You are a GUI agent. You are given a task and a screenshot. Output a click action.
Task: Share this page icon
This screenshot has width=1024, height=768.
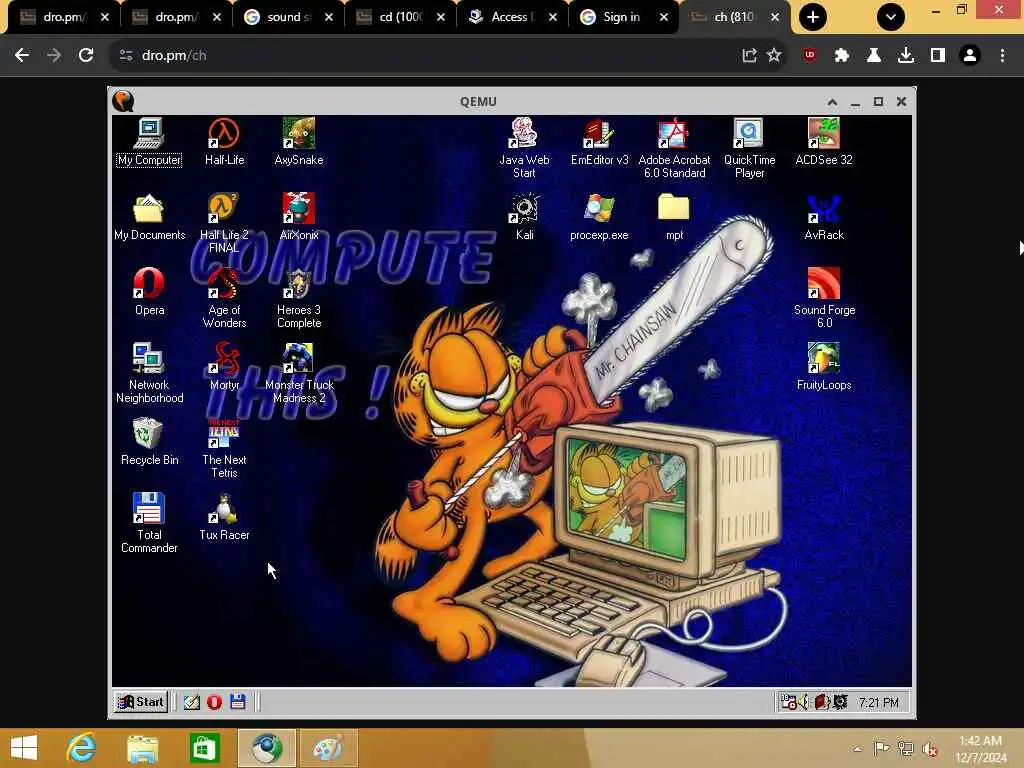749,56
